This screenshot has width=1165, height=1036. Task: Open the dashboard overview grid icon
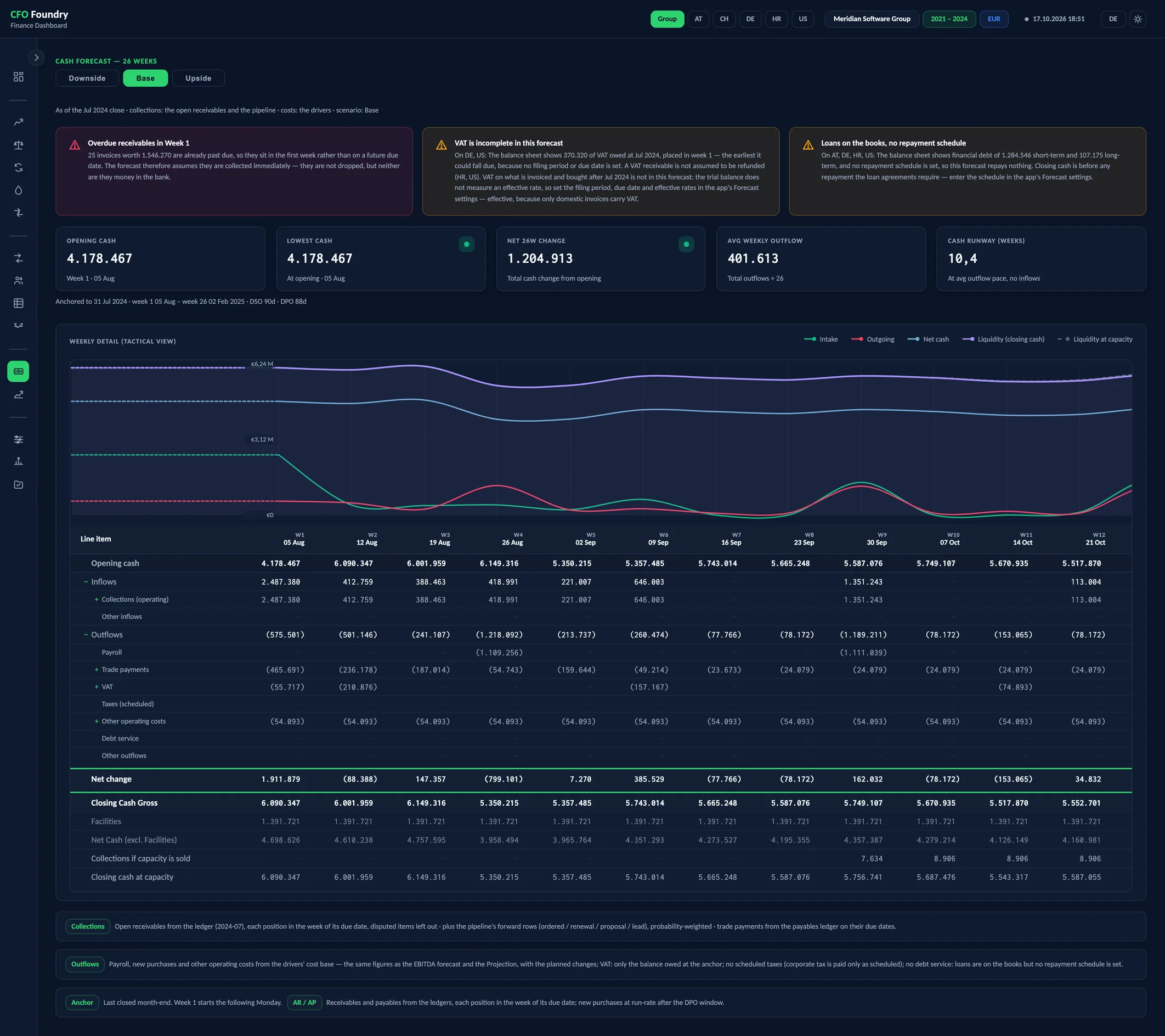click(x=18, y=76)
